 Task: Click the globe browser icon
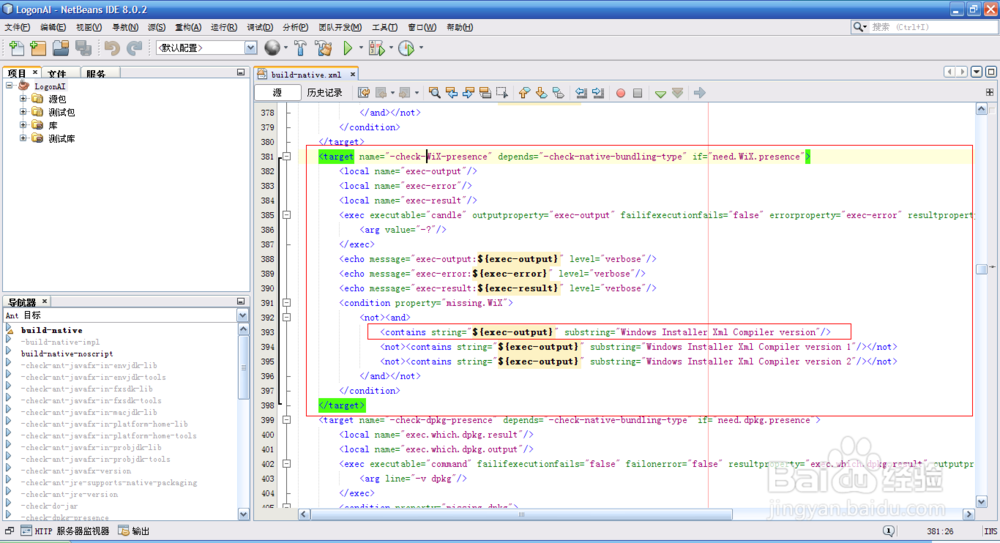[272, 48]
